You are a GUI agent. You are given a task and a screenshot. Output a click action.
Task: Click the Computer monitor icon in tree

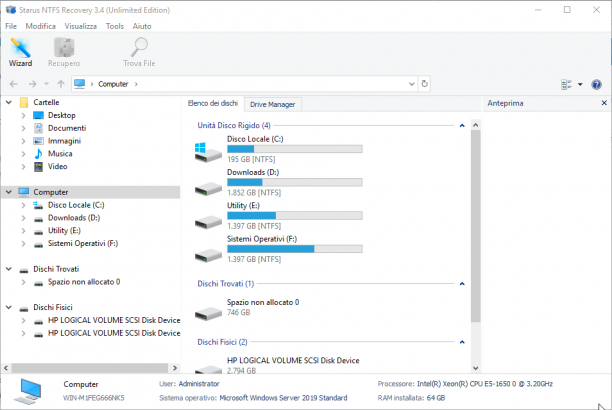coord(24,192)
